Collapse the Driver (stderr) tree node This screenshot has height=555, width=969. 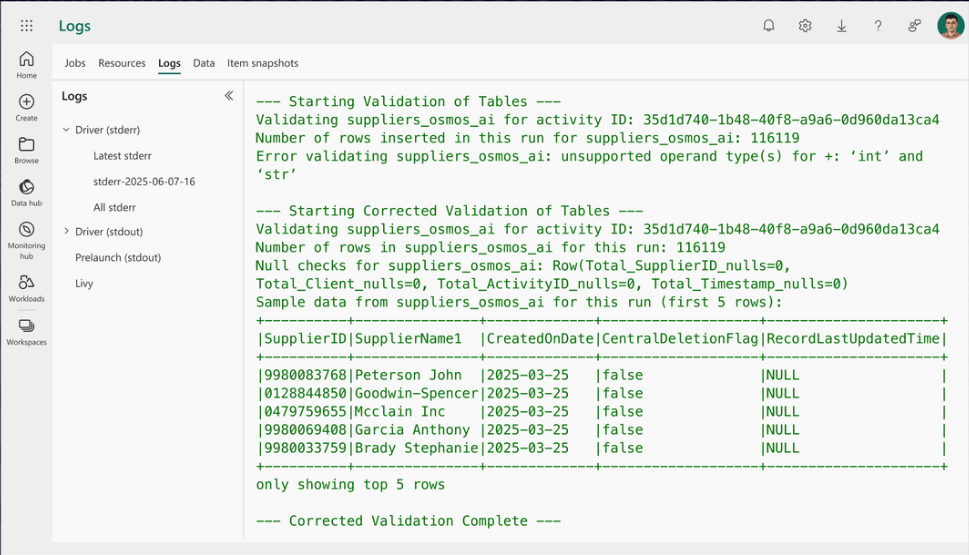click(x=66, y=130)
